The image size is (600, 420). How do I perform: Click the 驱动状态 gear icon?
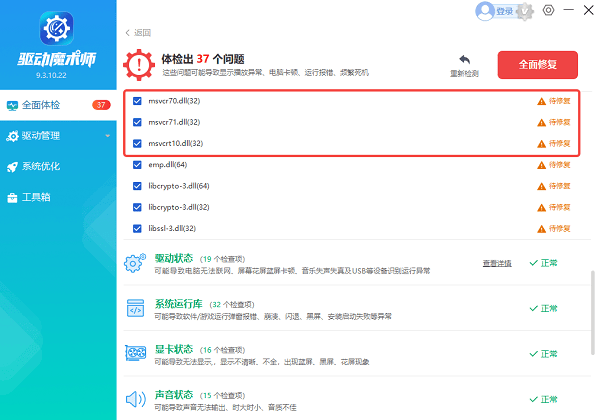[x=135, y=263]
